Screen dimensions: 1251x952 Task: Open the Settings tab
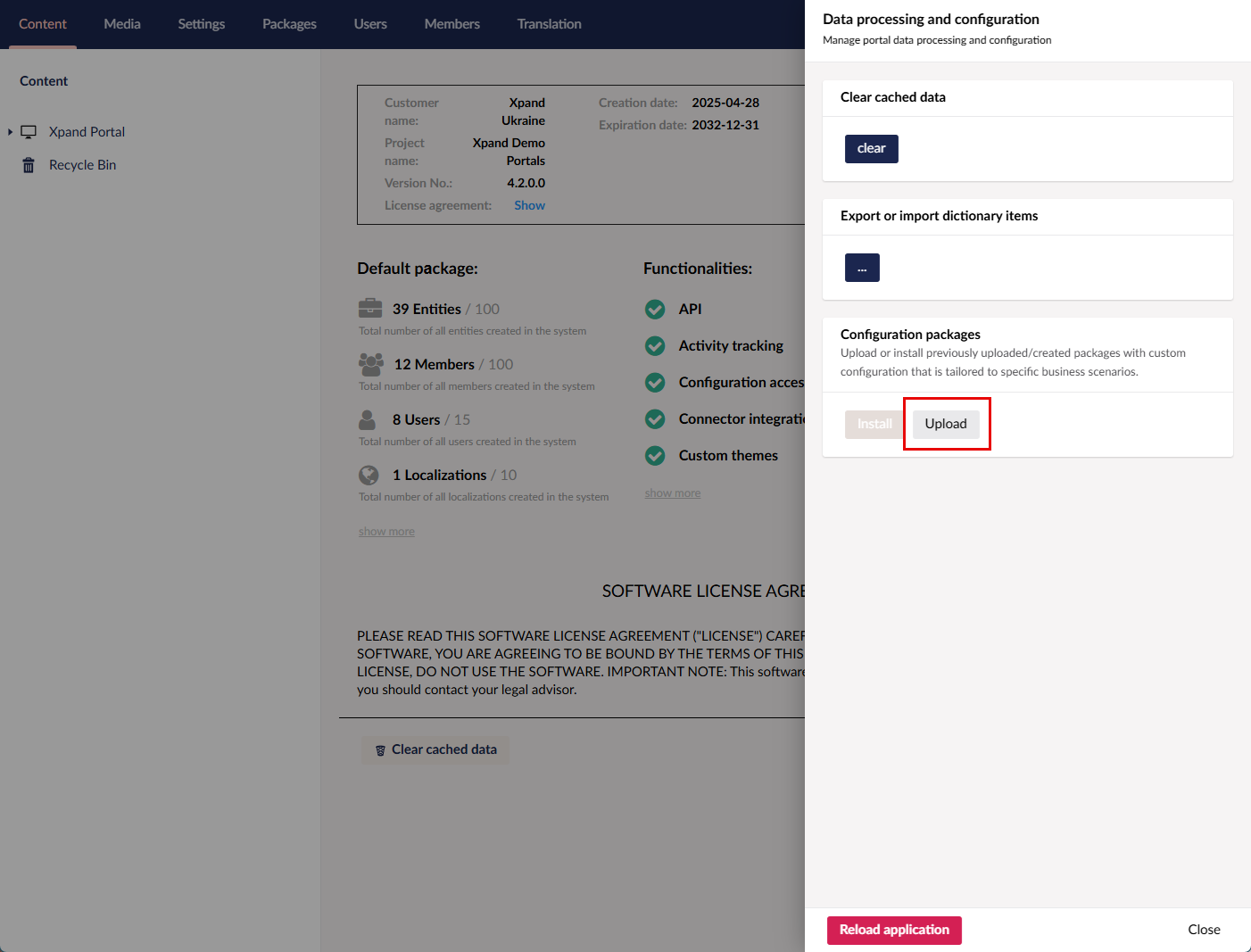201,24
